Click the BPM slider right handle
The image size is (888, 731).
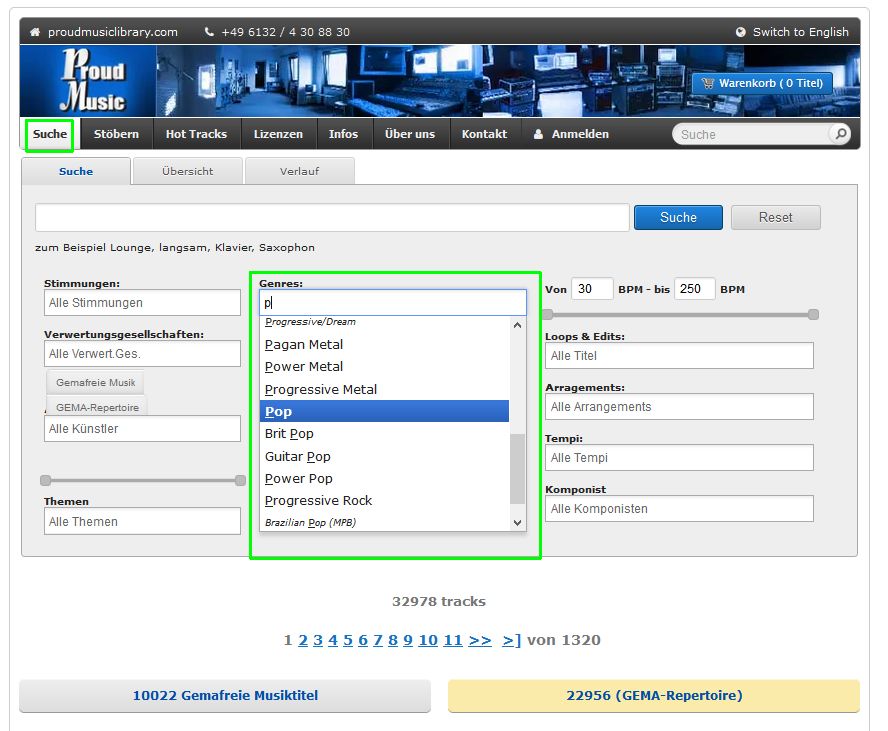point(813,314)
